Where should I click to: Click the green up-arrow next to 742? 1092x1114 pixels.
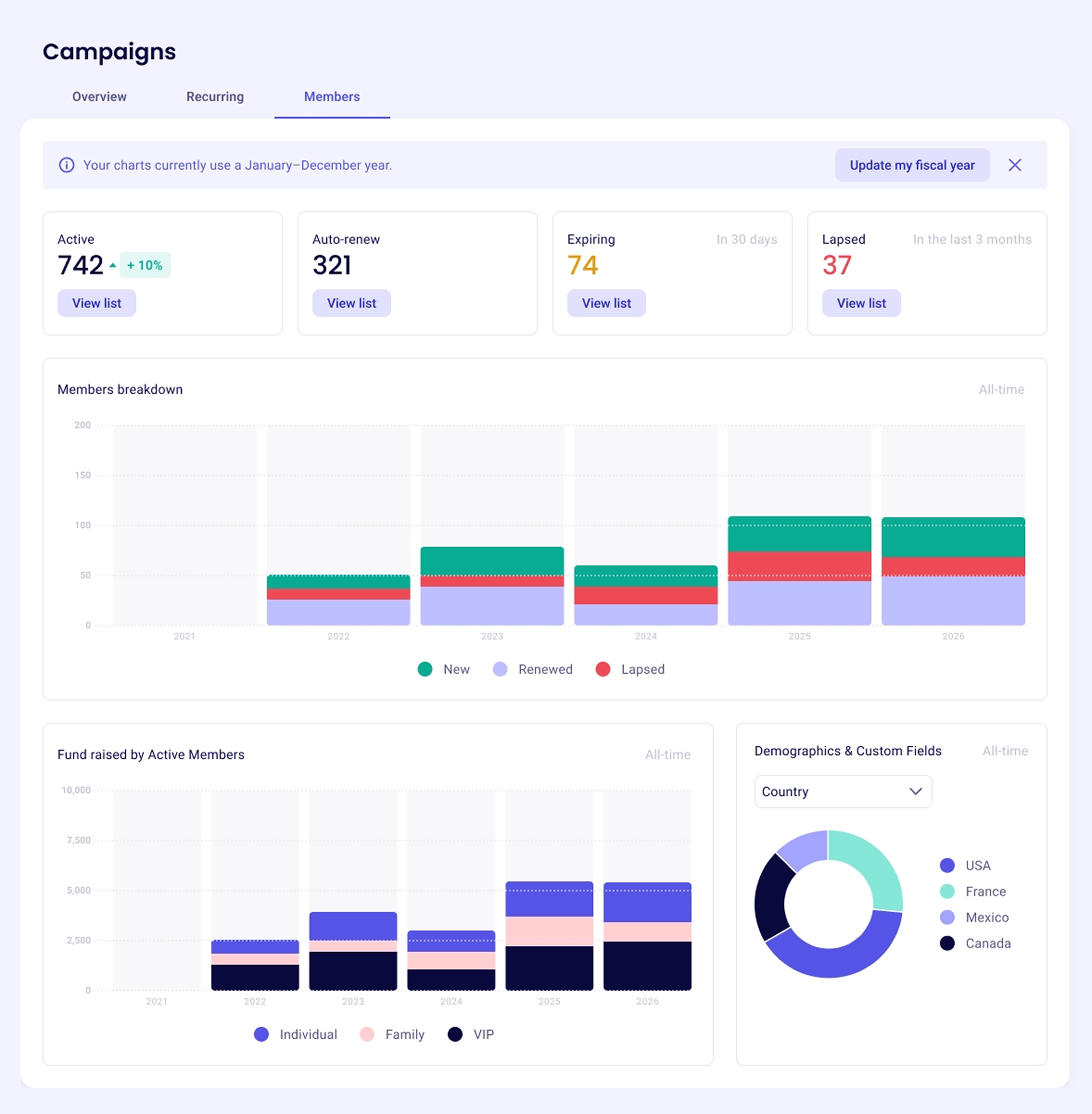coord(113,266)
